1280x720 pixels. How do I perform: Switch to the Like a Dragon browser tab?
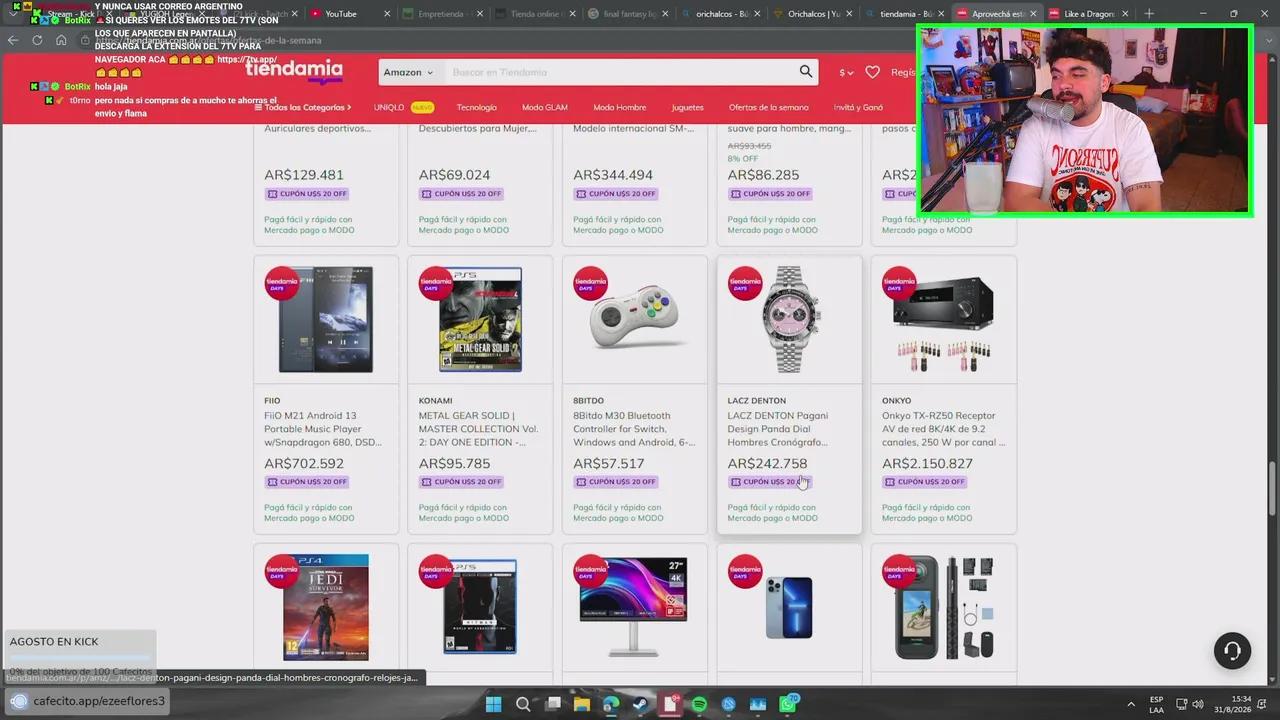pos(1088,14)
